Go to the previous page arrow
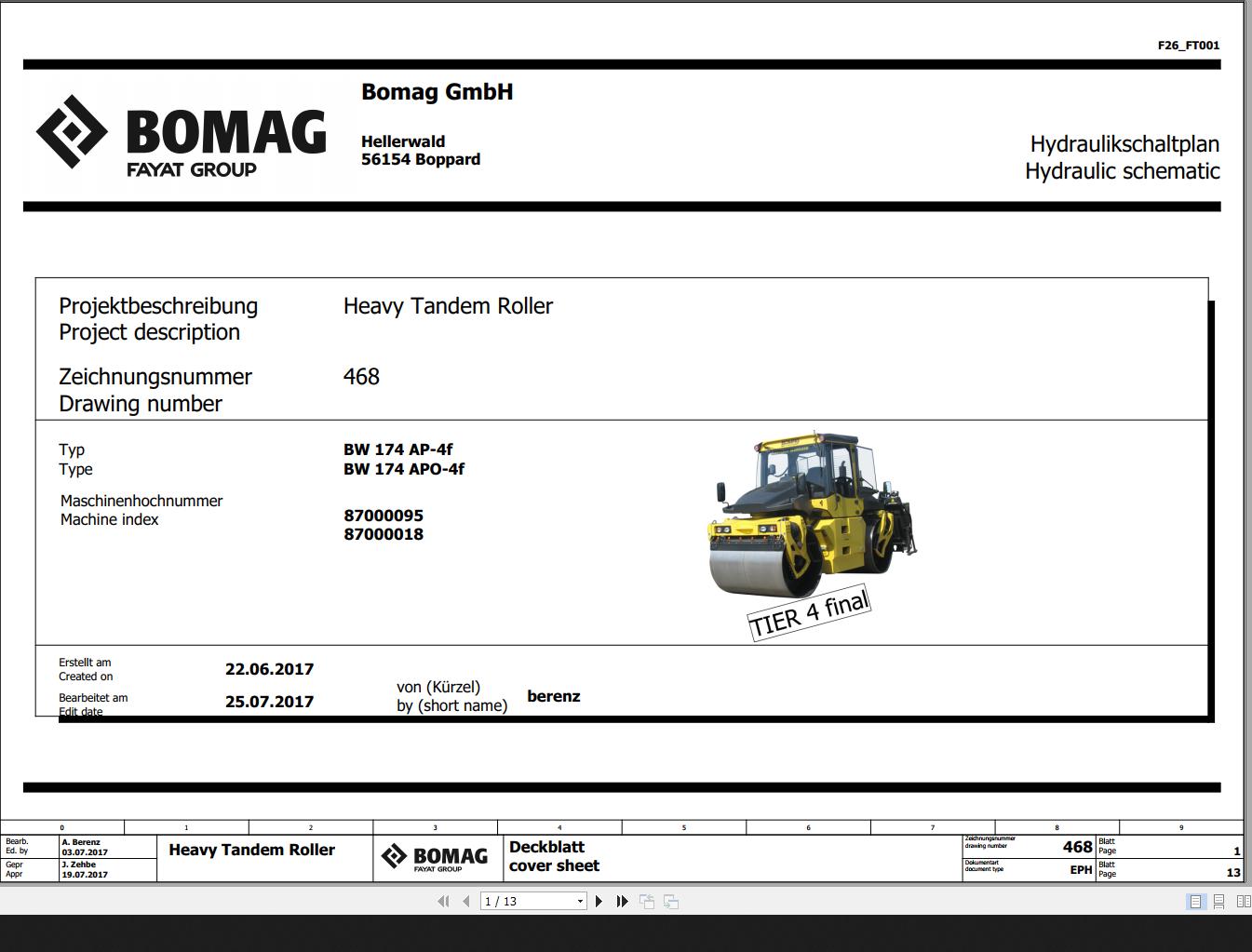Image resolution: width=1252 pixels, height=952 pixels. (465, 901)
